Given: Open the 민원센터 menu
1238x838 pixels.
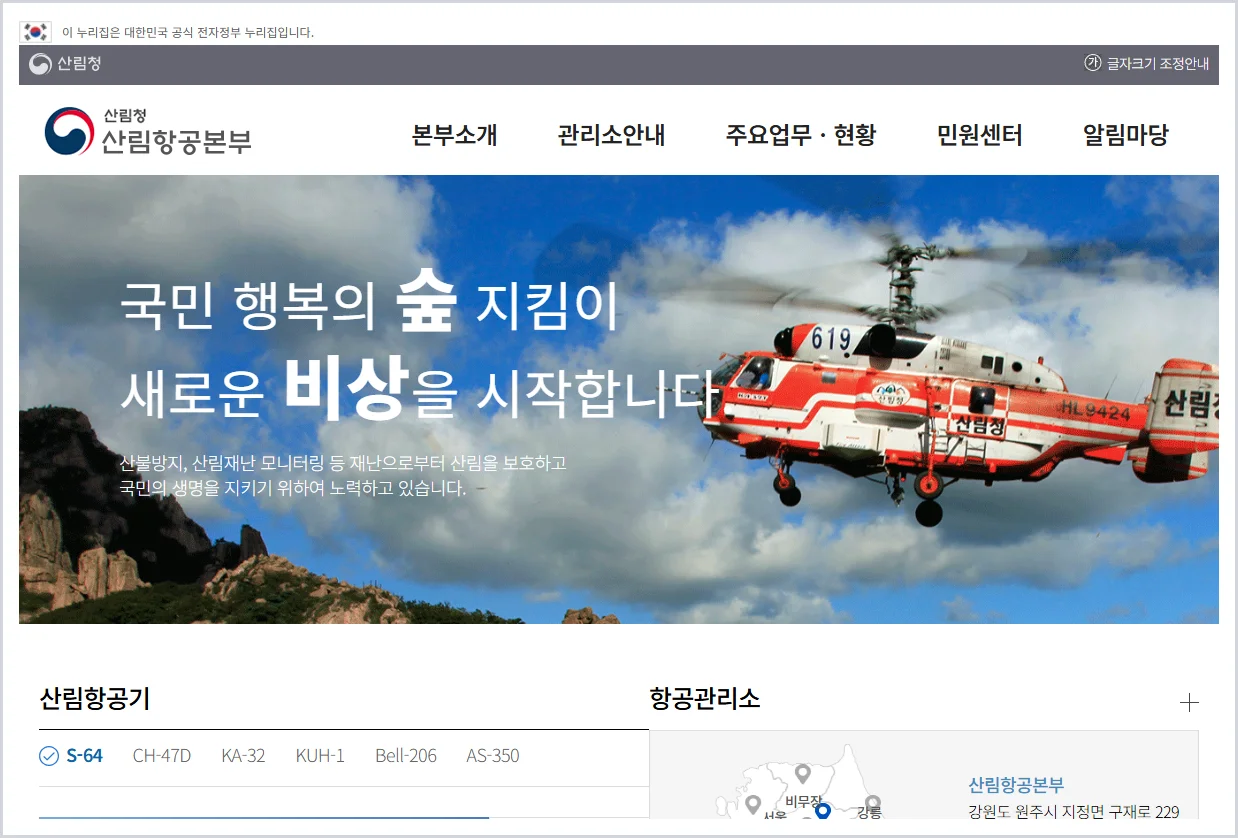Looking at the screenshot, I should coord(980,135).
